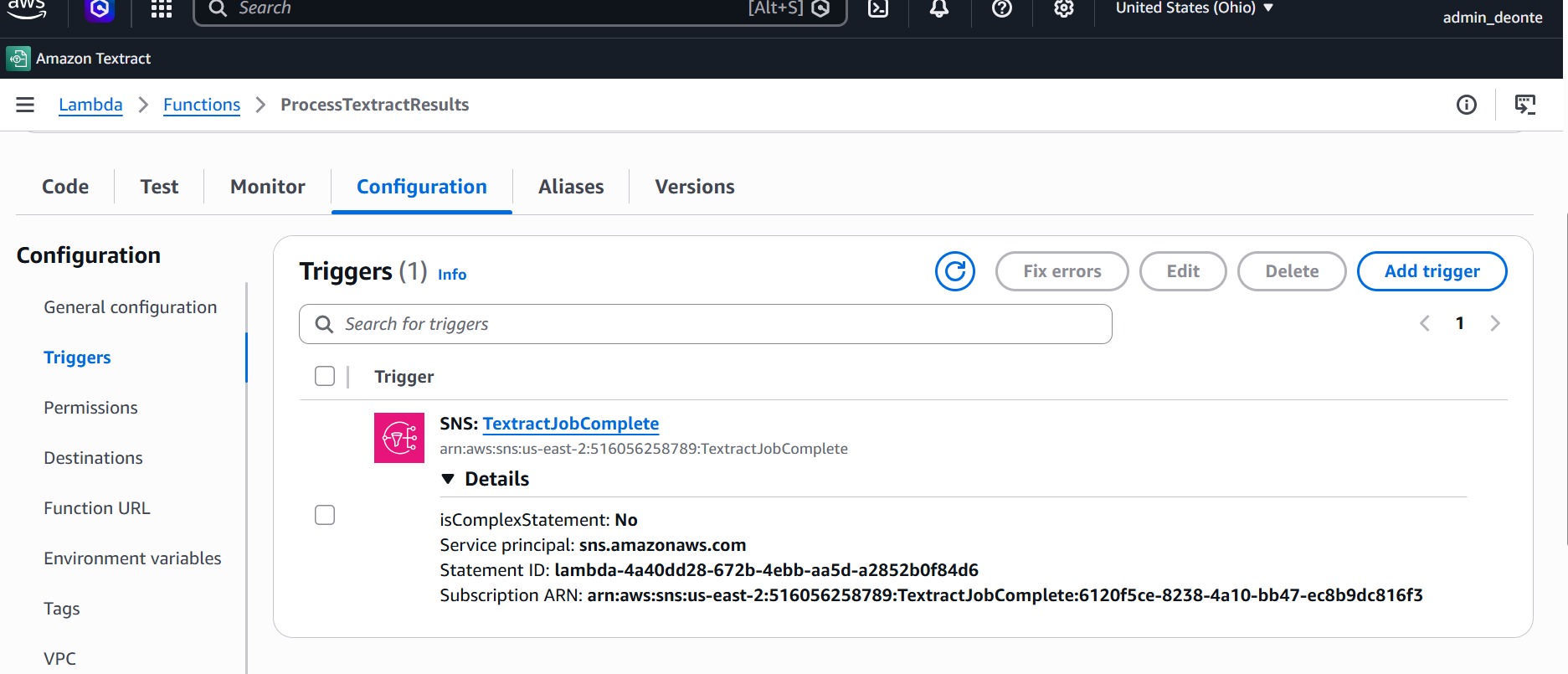Focus the Search for triggers field
Screen dimensions: 1568x674
706,324
